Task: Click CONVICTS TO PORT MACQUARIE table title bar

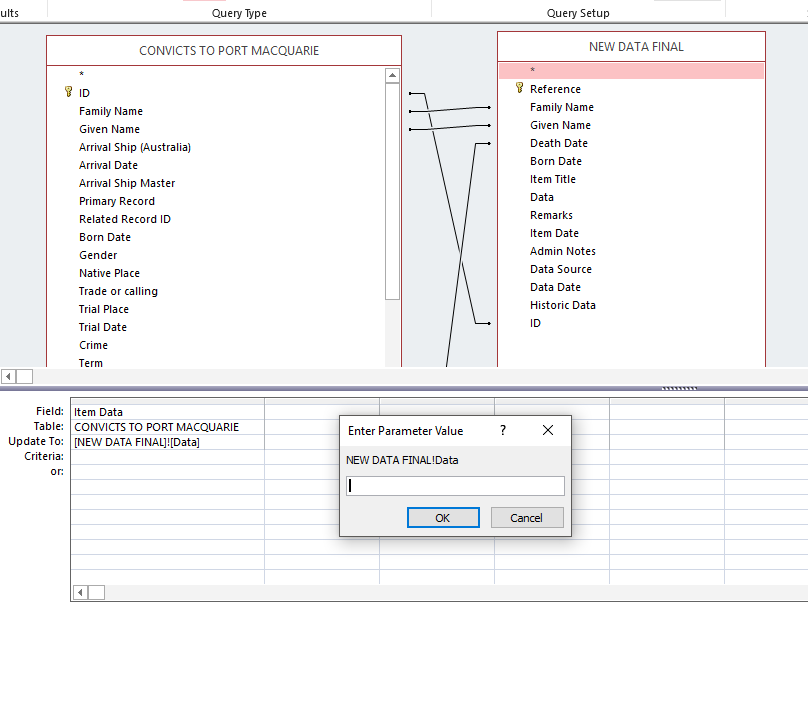Action: pyautogui.click(x=224, y=51)
